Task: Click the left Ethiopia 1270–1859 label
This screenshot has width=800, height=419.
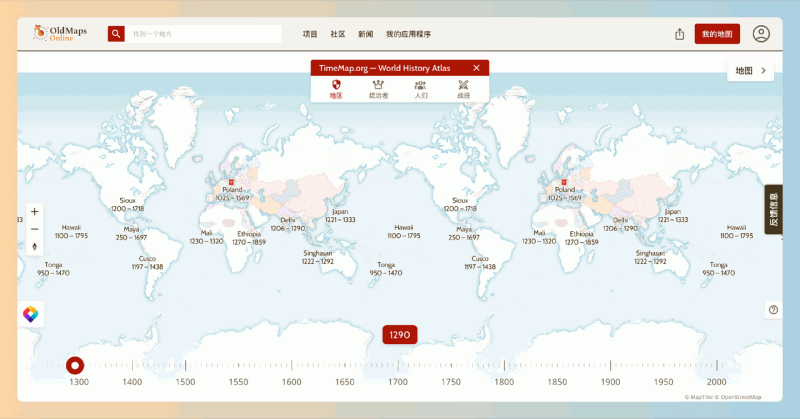Action: point(249,238)
